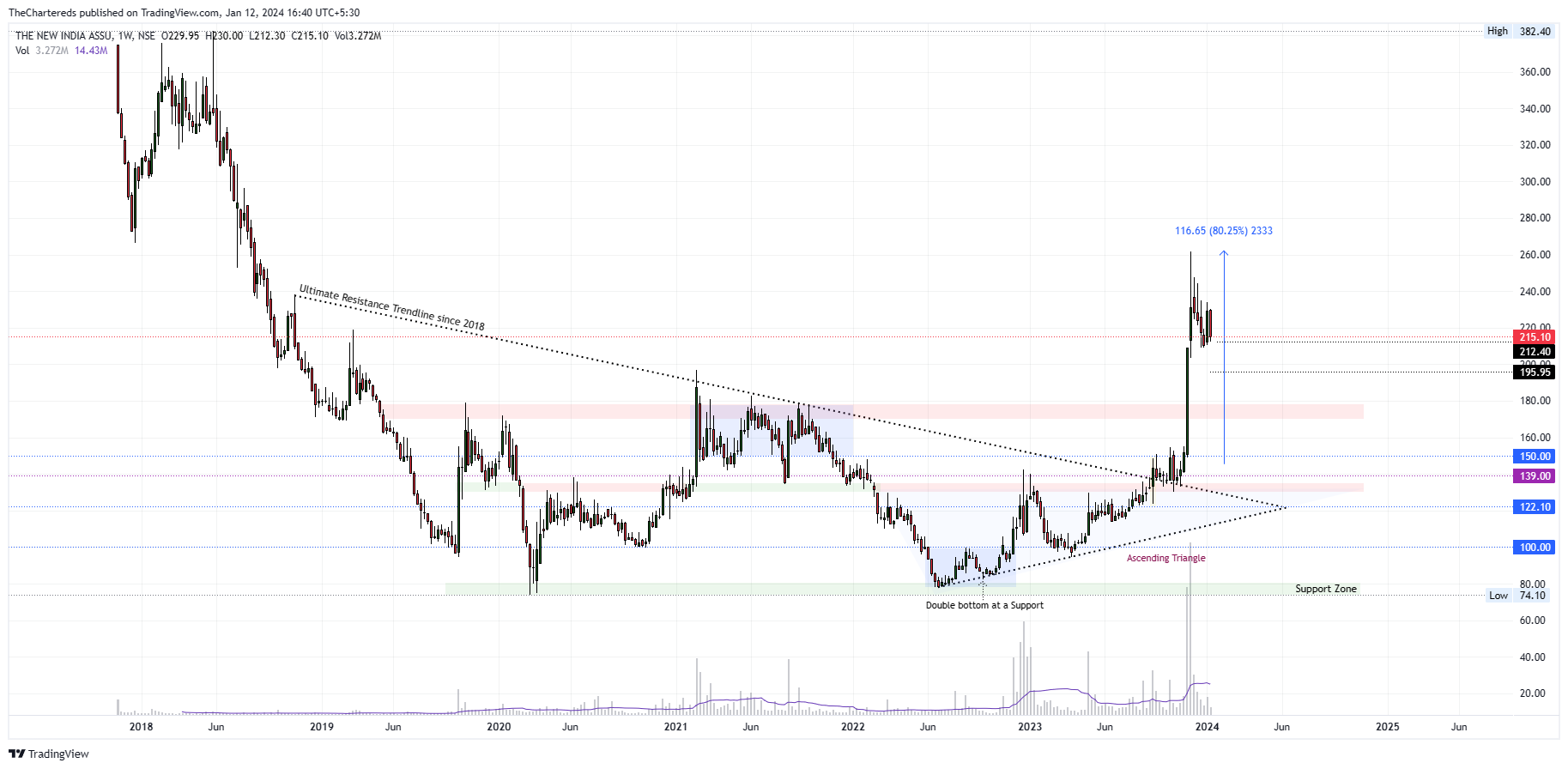The image size is (1568, 769).
Task: Click the 'Double bottom at a Support' note
Action: [x=984, y=605]
